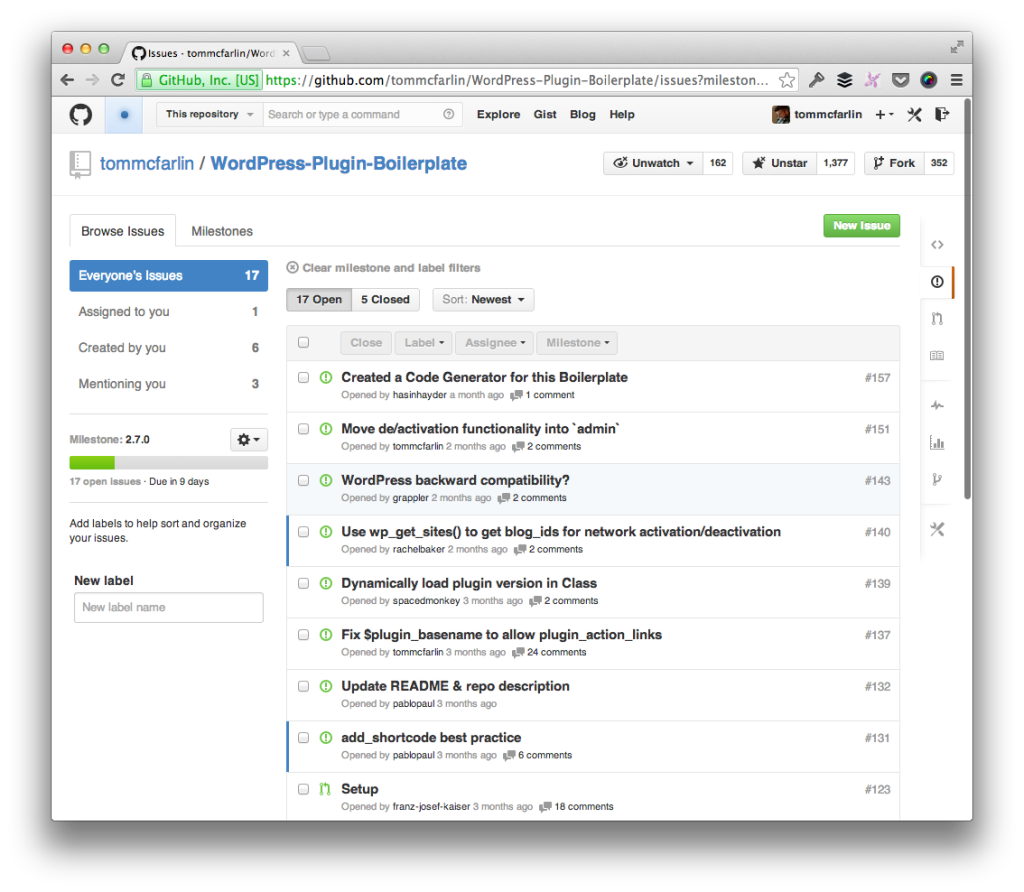The image size is (1024, 892).
Task: Open the milestone gear dropdown
Action: [249, 439]
